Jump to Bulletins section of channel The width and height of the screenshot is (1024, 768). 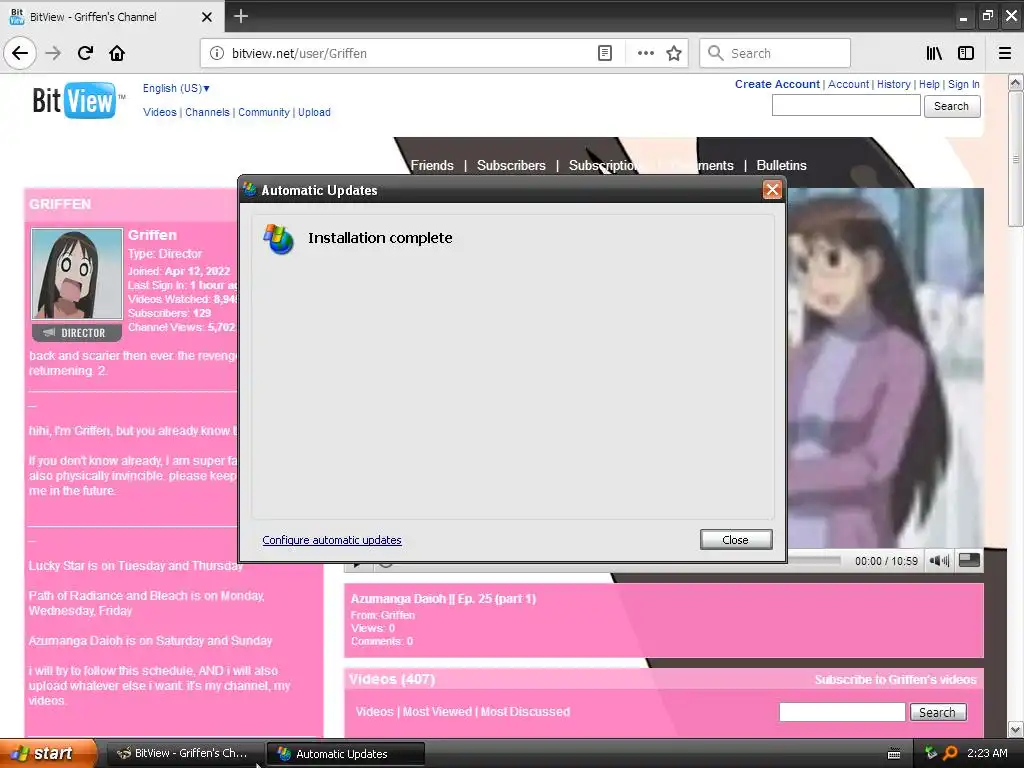(781, 165)
